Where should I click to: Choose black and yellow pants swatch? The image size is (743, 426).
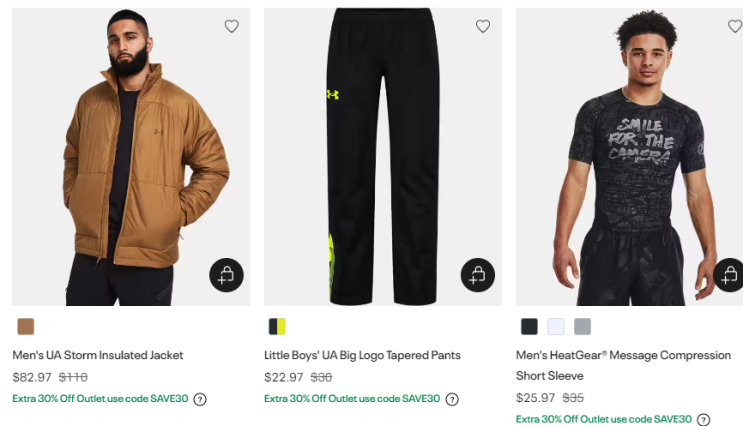coord(277,326)
